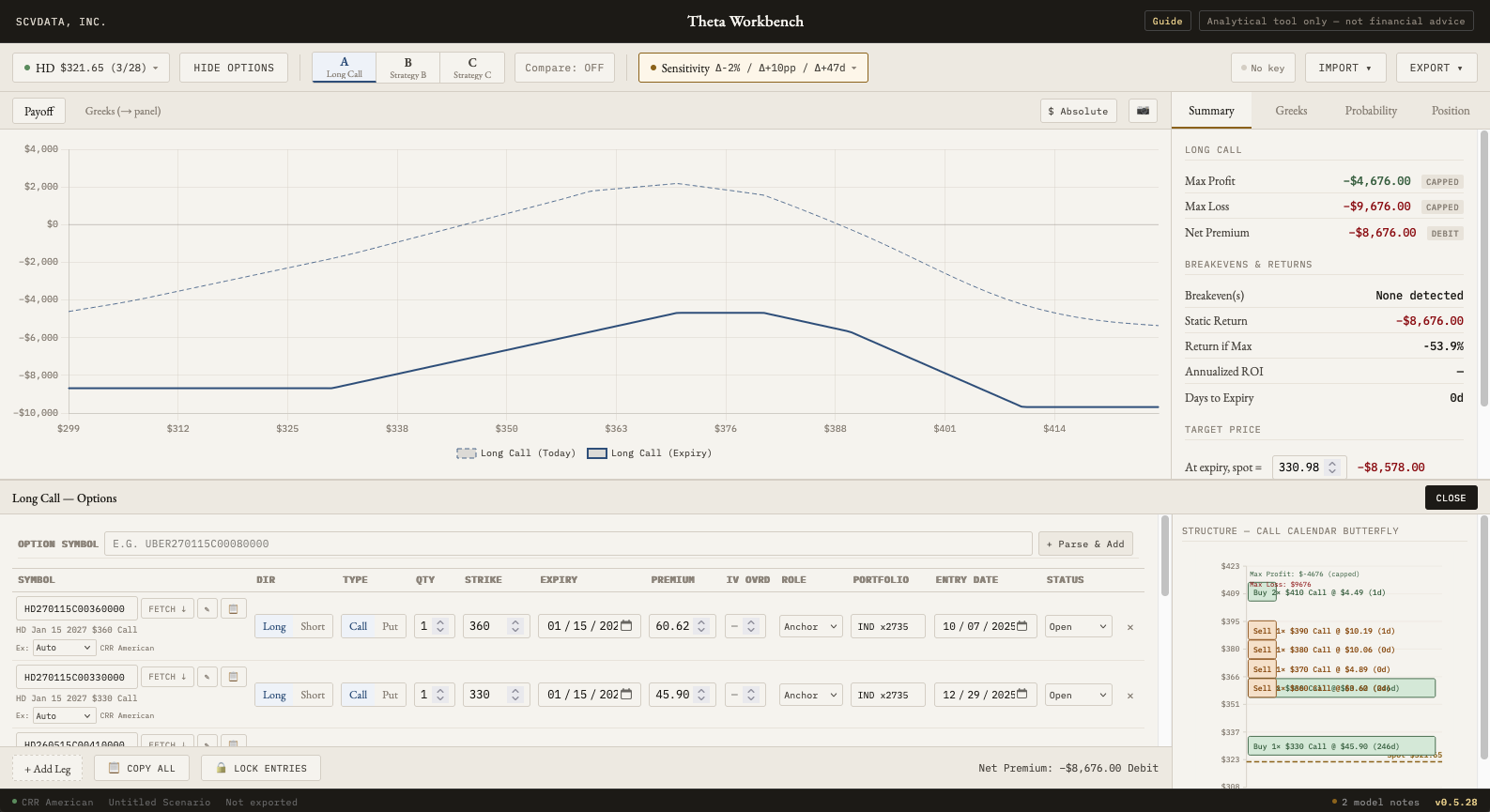
Task: Remove the $330 strike leg with its x icon
Action: (1130, 696)
